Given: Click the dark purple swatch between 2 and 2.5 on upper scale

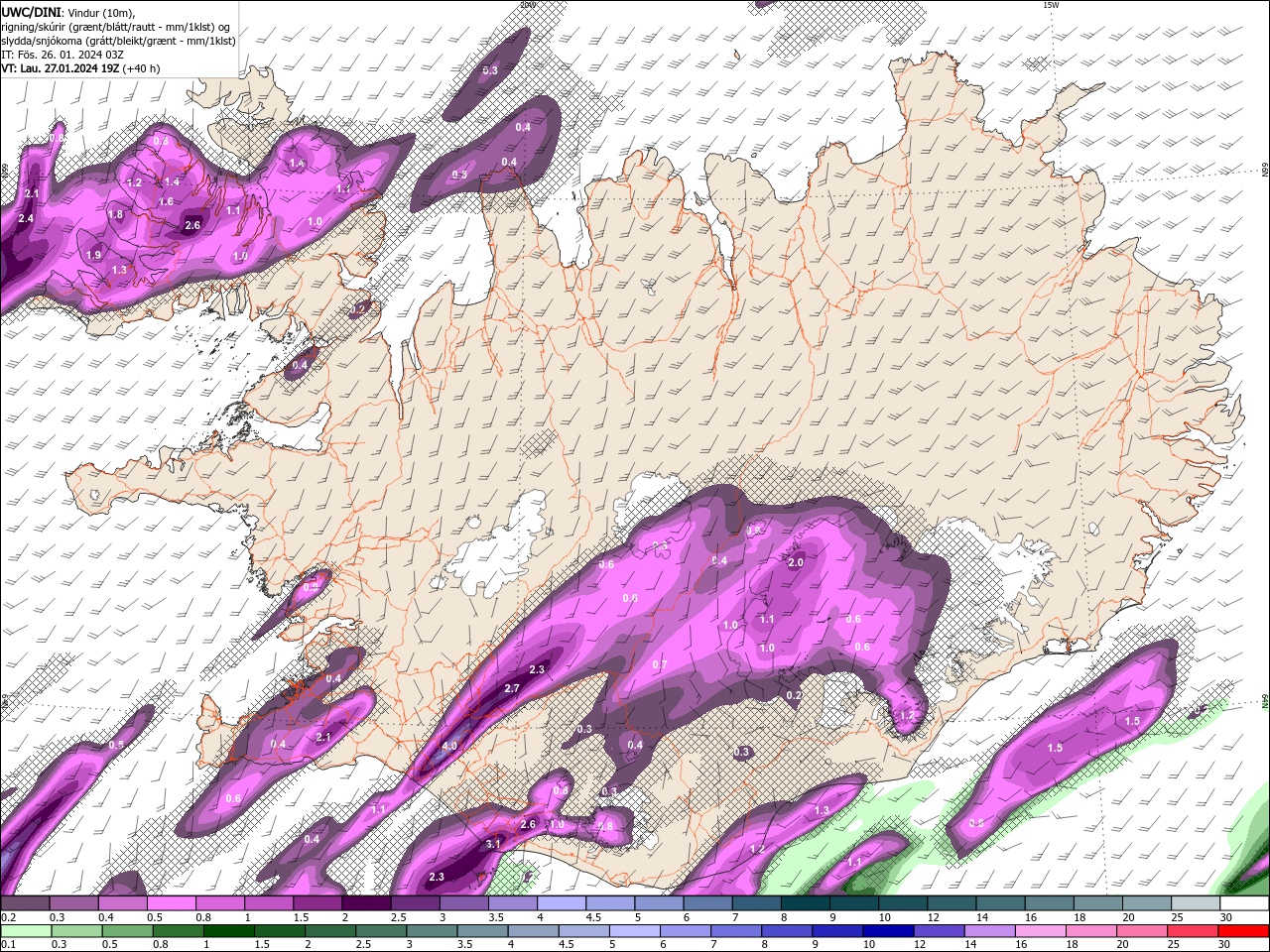Looking at the screenshot, I should click(x=365, y=903).
